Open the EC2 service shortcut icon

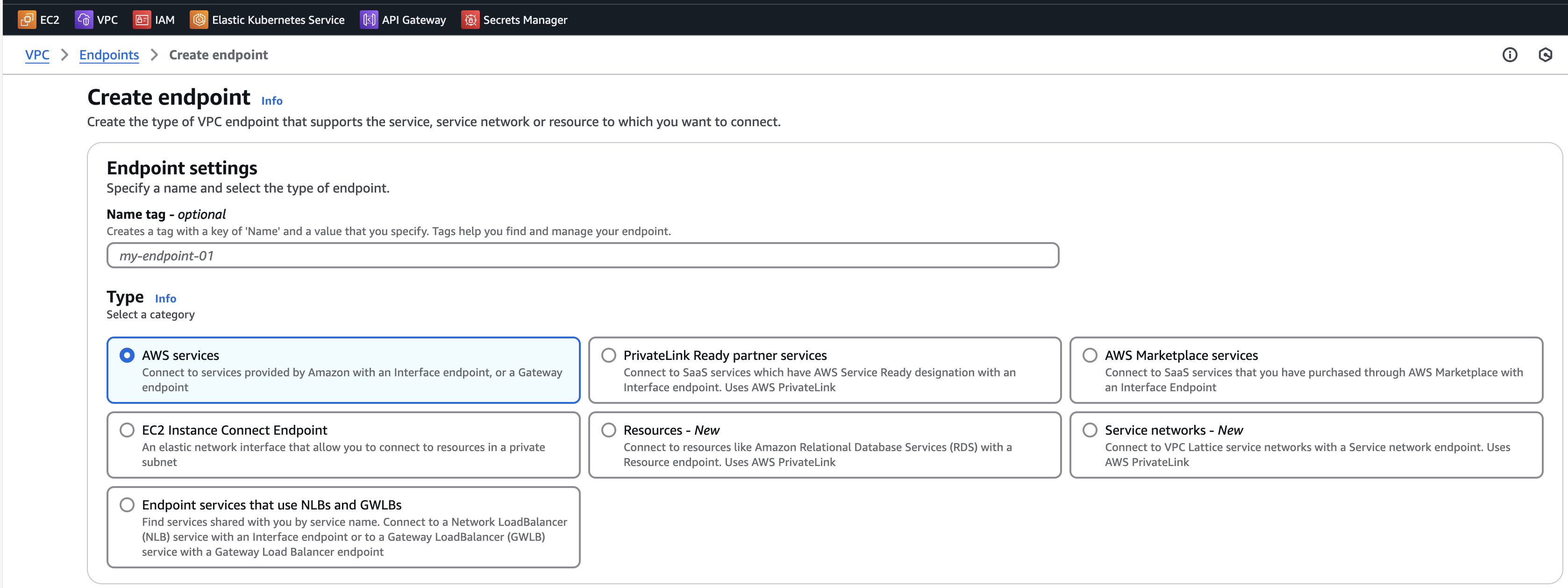[27, 20]
